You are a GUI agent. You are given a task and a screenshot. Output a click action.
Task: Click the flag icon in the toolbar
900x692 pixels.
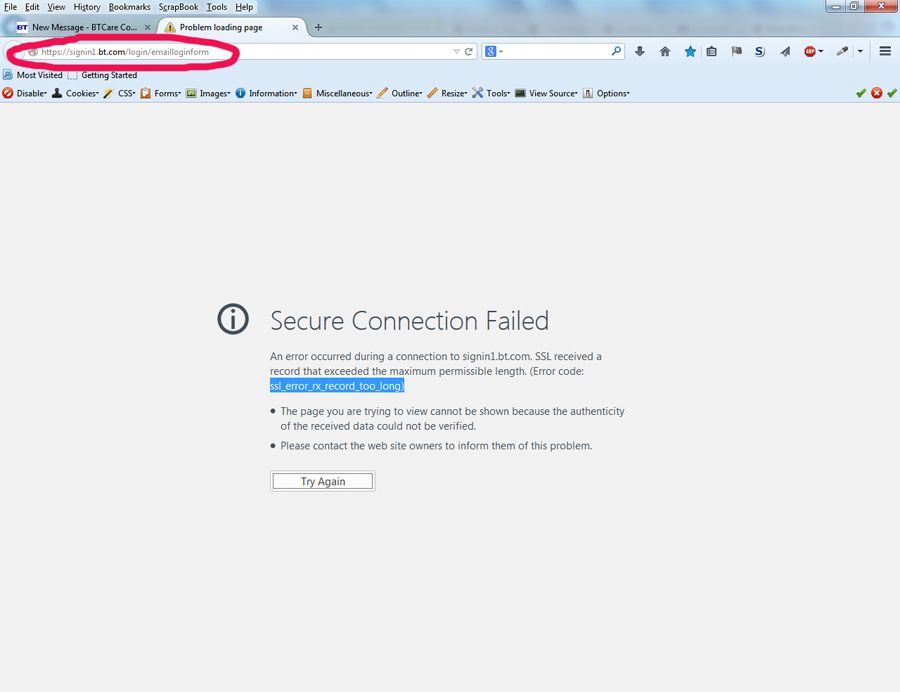click(735, 51)
